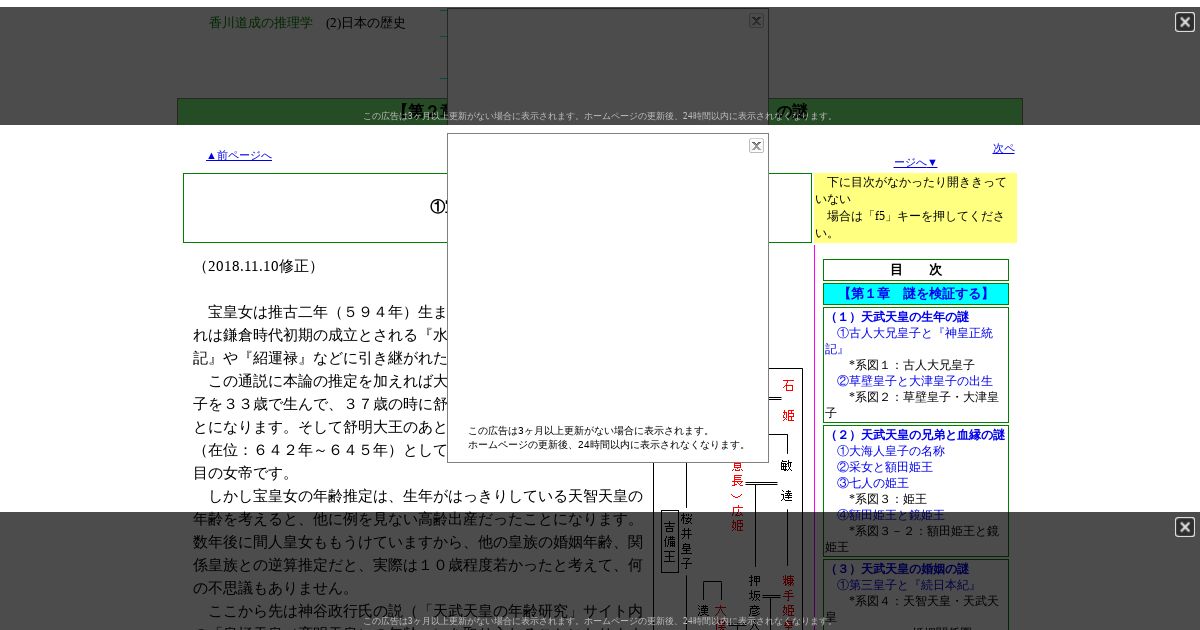Open （２）天武天皇の兄弟と血縁の謎 link
Viewport: 1200px width, 630px height.
pos(915,435)
